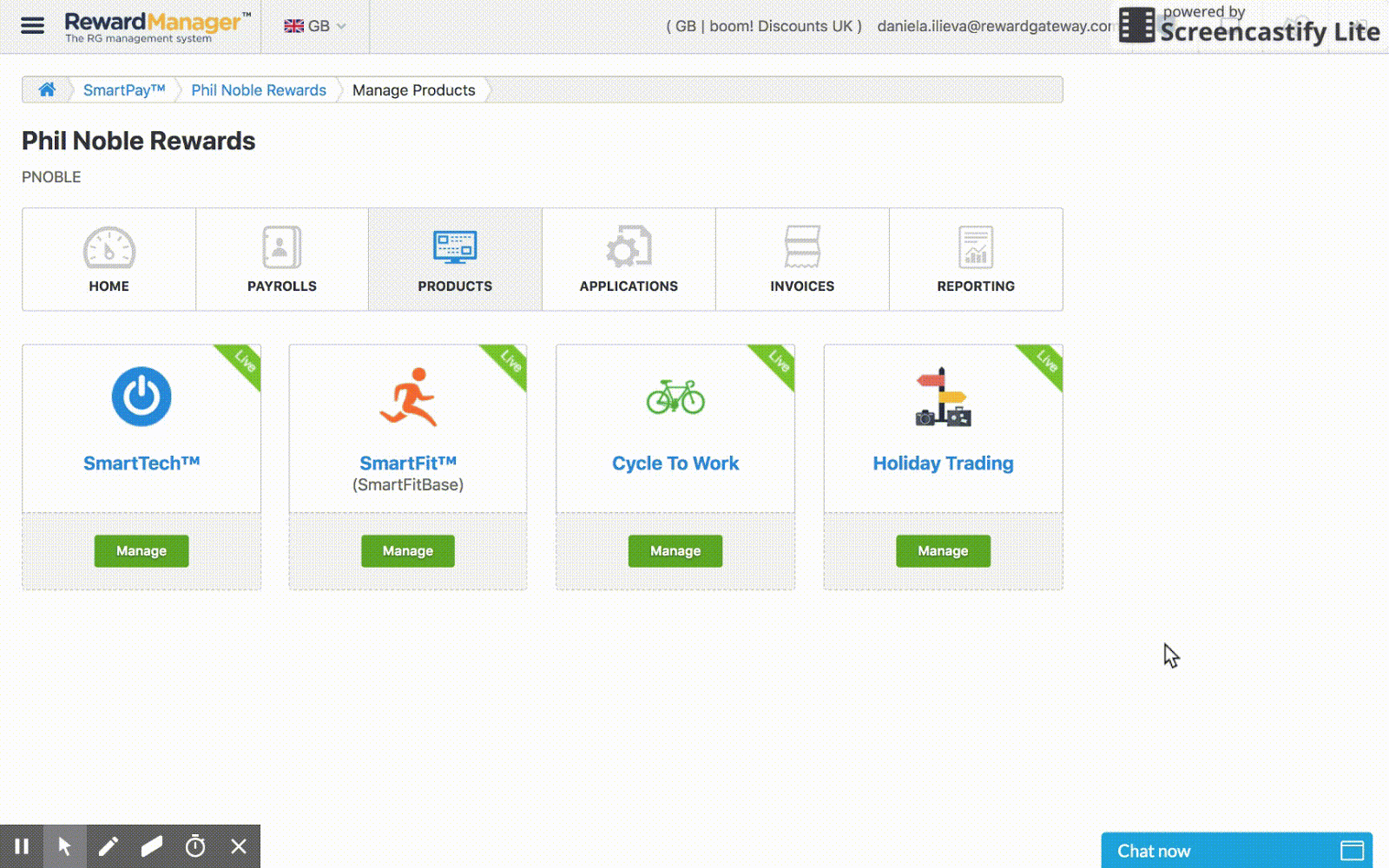Image resolution: width=1389 pixels, height=868 pixels.
Task: Open the Holiday Trading link
Action: [943, 464]
